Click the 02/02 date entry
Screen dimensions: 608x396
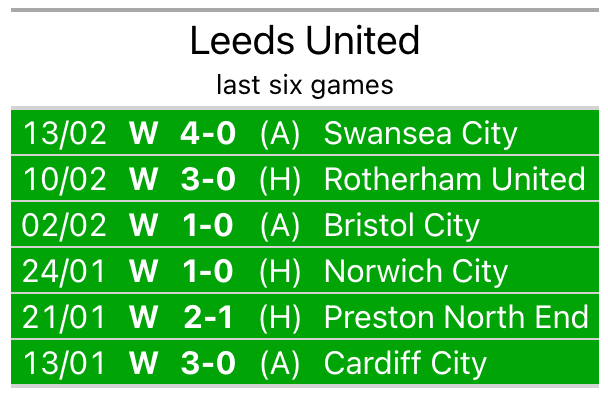(x=64, y=225)
